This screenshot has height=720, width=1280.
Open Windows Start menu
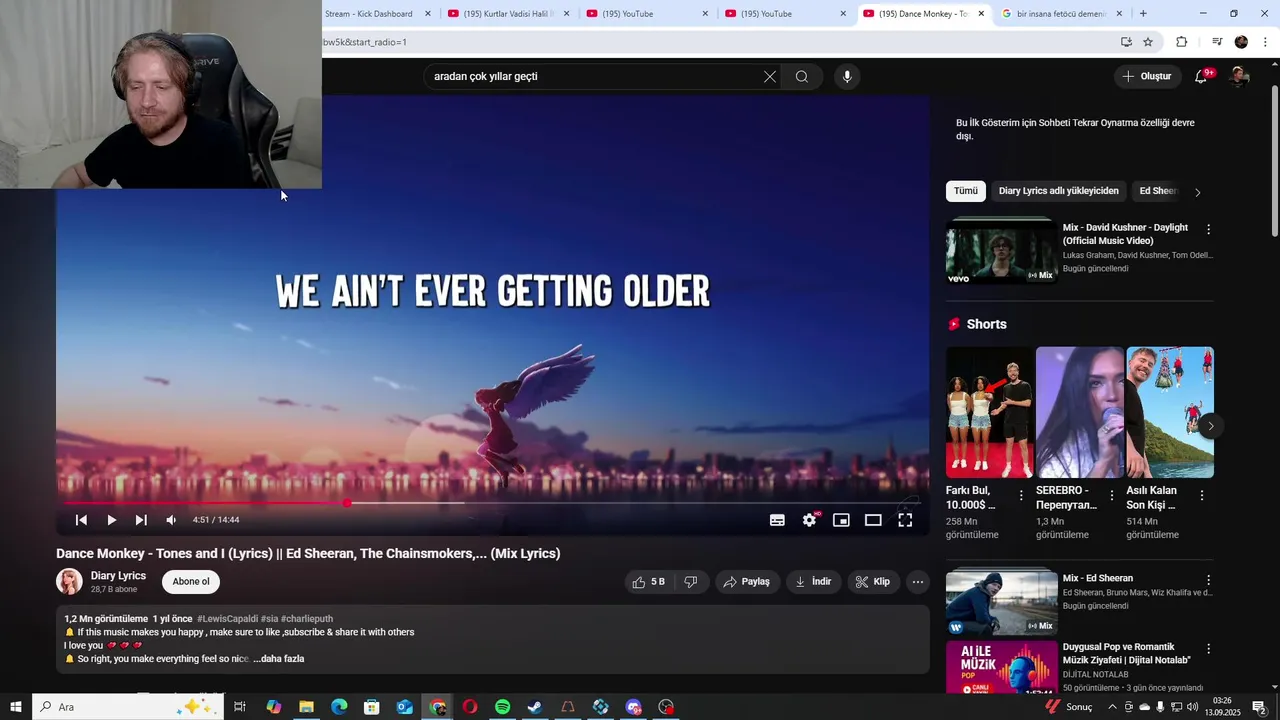pos(16,707)
